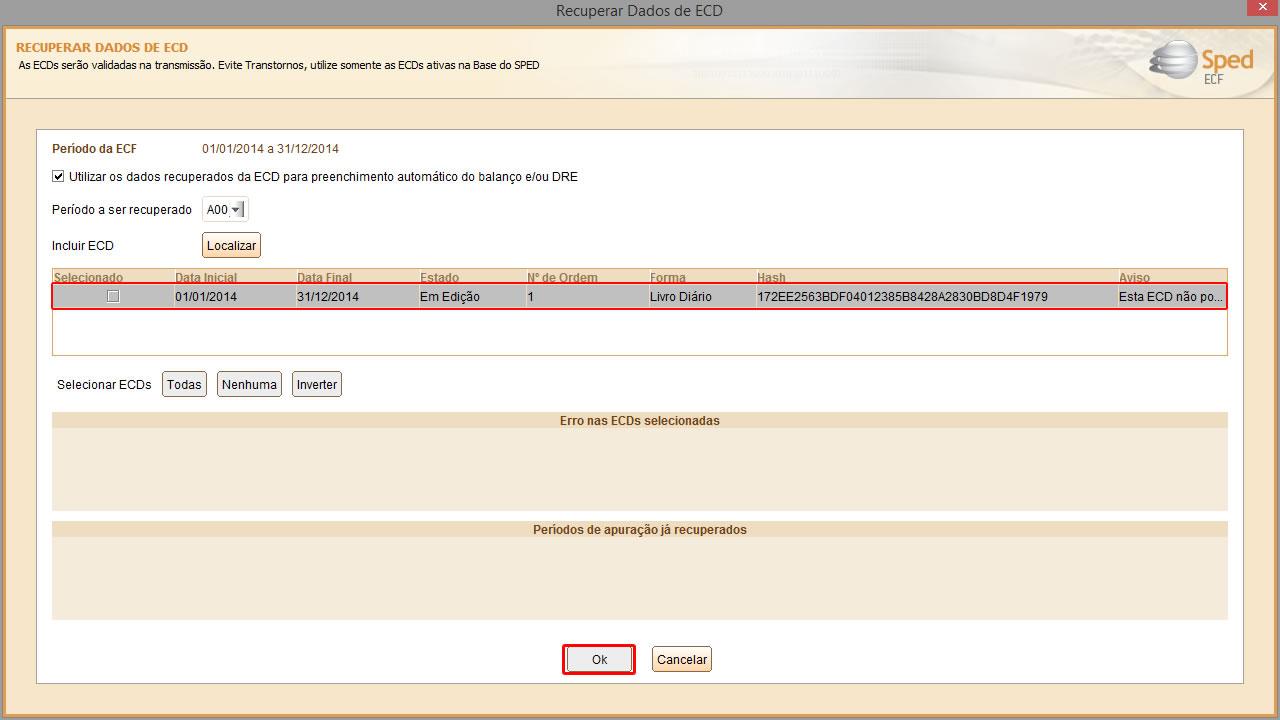Click the Livro Diário cell
Image resolution: width=1280 pixels, height=720 pixels.
tap(702, 296)
